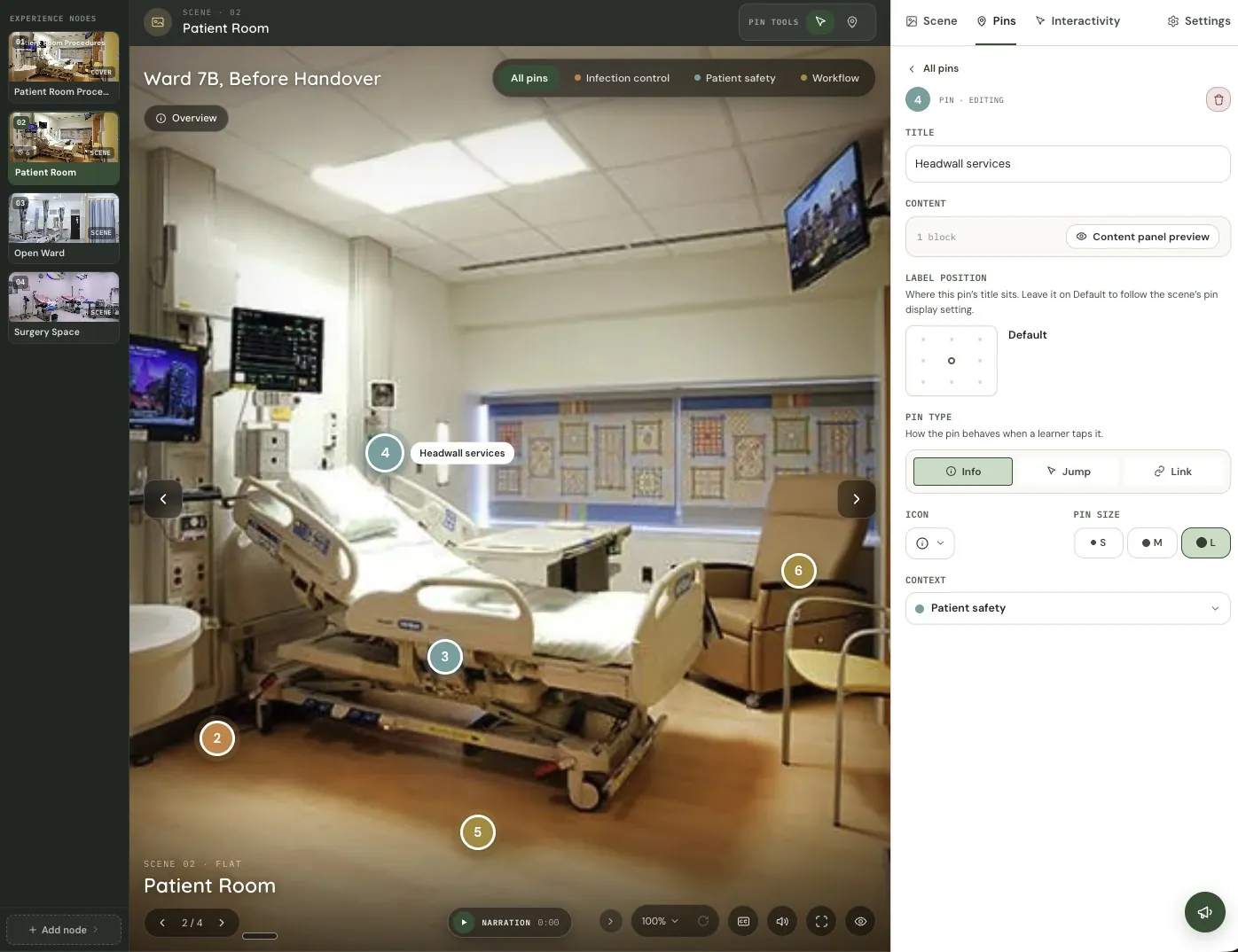The height and width of the screenshot is (952, 1238).
Task: Select center label position dot
Action: click(952, 361)
